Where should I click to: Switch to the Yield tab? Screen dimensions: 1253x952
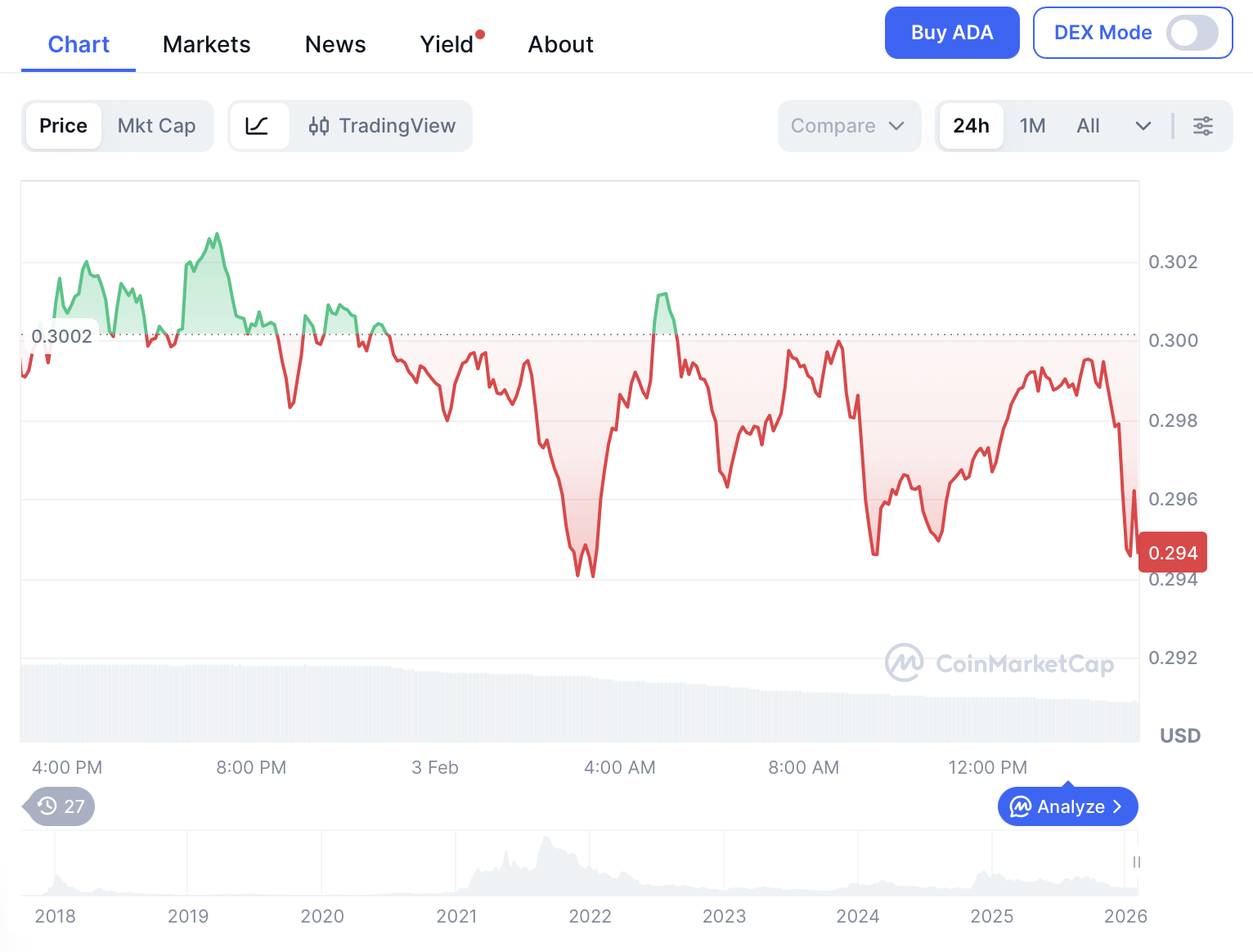point(447,44)
